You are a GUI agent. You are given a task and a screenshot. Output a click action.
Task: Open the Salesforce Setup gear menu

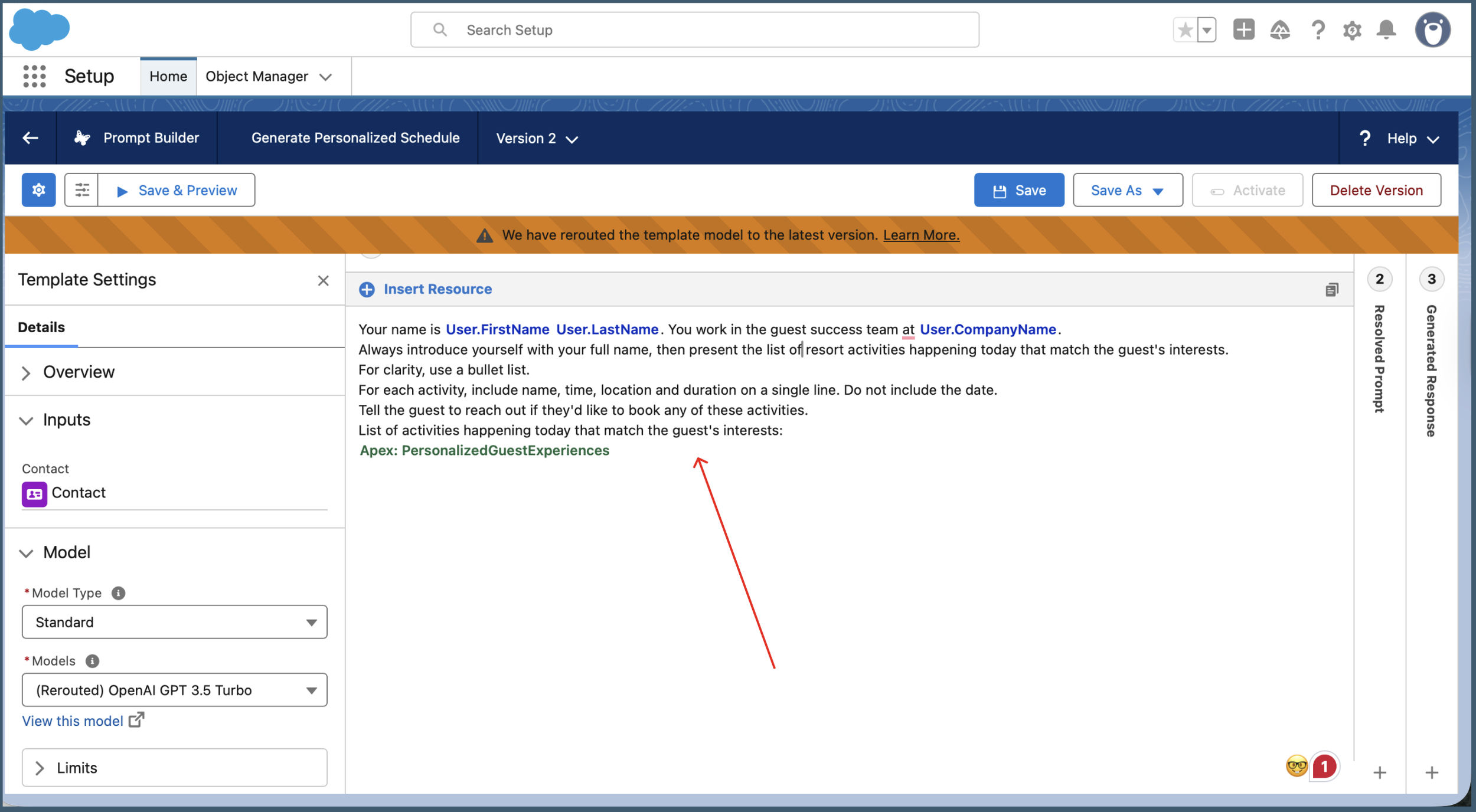point(1351,30)
